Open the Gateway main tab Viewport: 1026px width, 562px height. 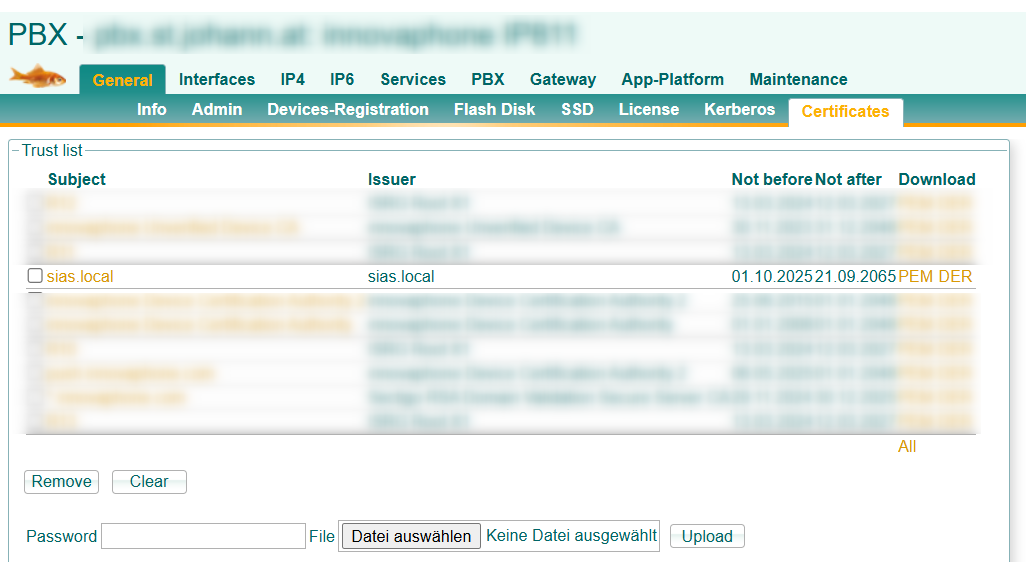[563, 80]
